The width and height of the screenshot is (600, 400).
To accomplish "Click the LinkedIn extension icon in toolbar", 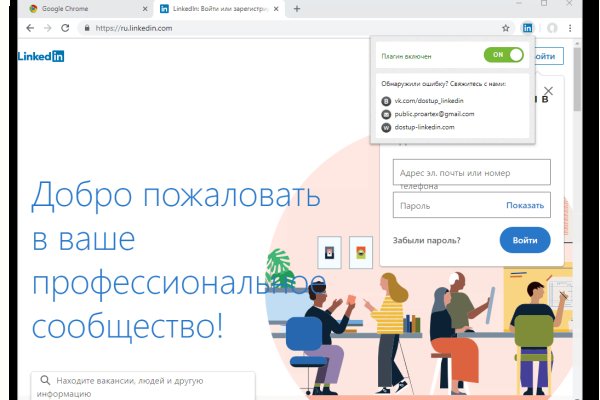I will pos(527,28).
